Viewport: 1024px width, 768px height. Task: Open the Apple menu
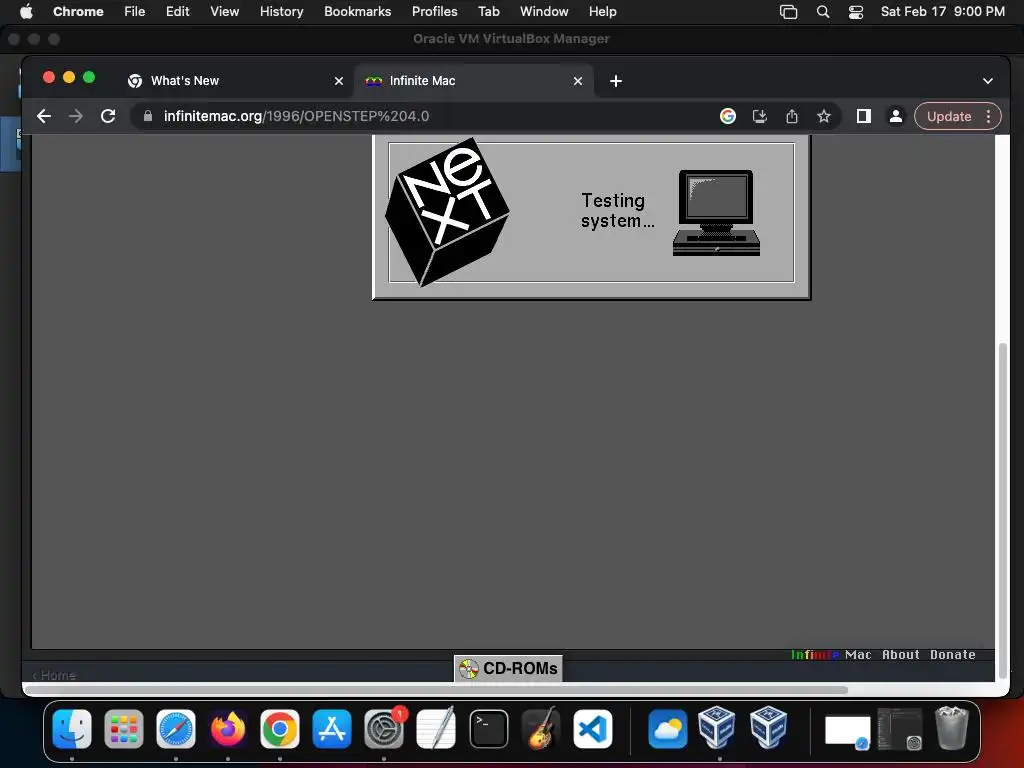point(26,11)
